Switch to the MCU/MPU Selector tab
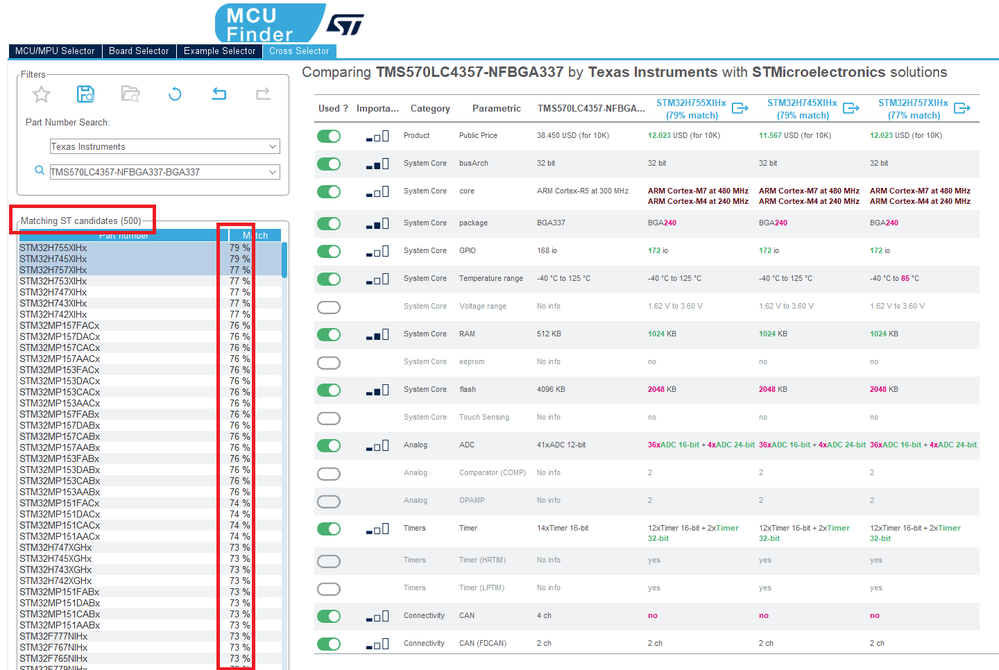Image resolution: width=999 pixels, height=670 pixels. 55,51
